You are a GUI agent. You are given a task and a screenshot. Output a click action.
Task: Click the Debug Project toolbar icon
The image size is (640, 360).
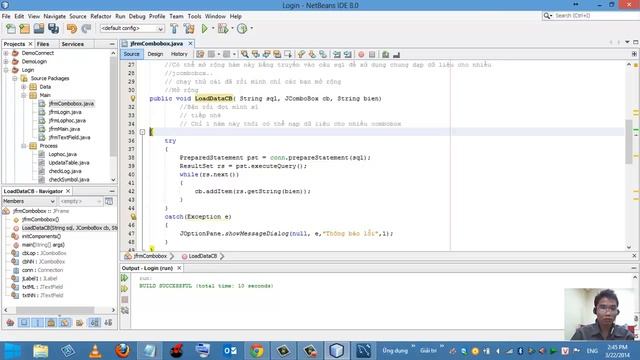223,29
